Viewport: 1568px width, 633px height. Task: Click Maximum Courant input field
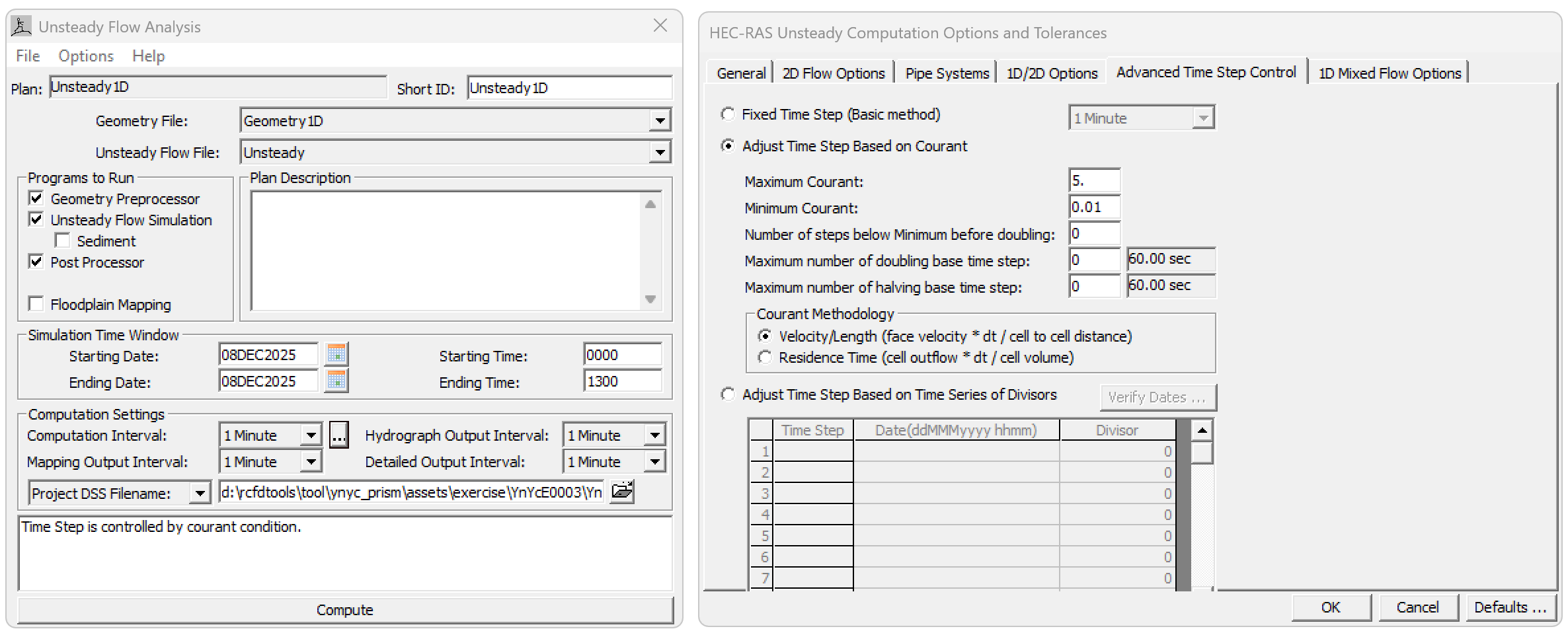[x=1095, y=180]
